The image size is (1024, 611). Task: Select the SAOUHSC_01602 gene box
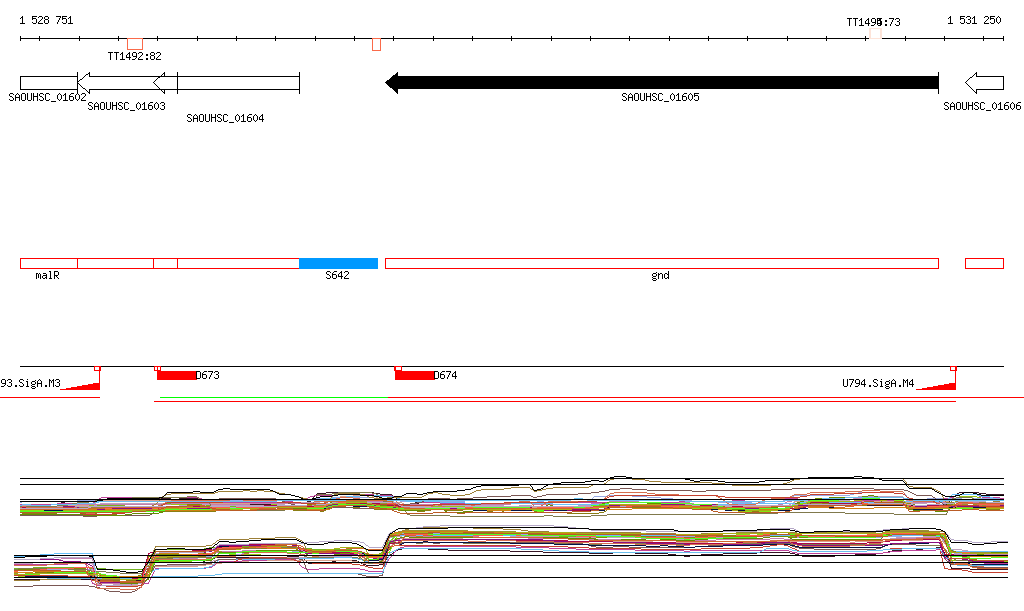click(48, 83)
